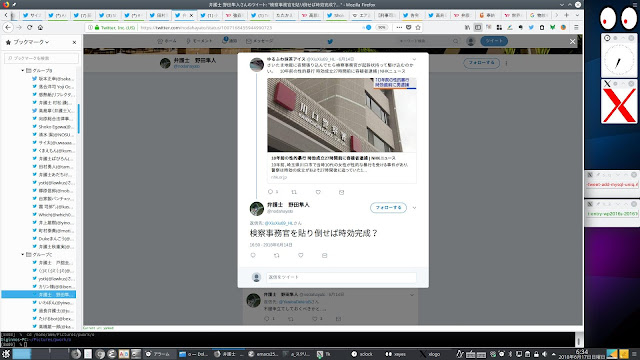
Task: Reply to the first tweet
Action: point(270,192)
